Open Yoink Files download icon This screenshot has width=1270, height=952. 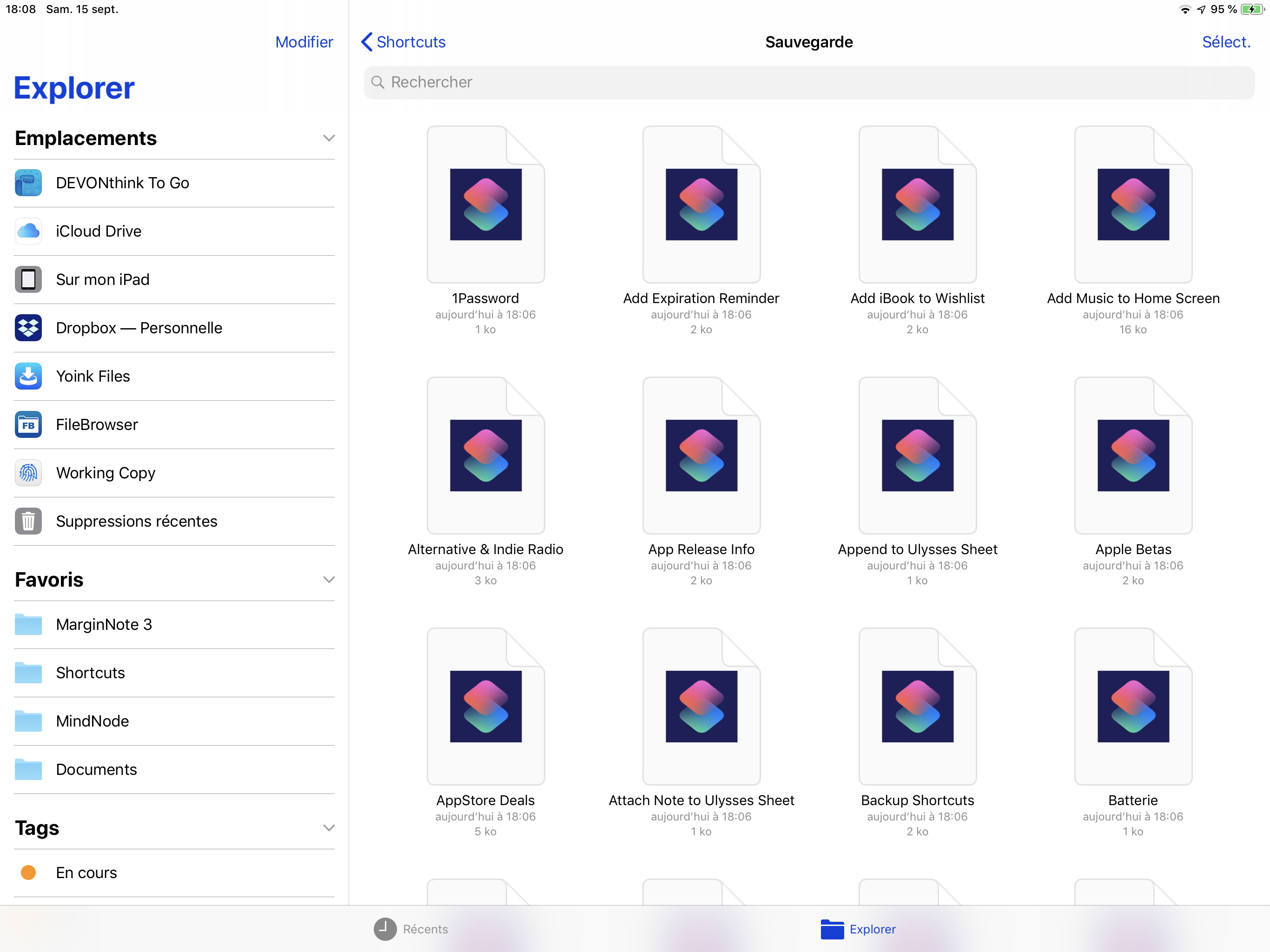click(28, 376)
